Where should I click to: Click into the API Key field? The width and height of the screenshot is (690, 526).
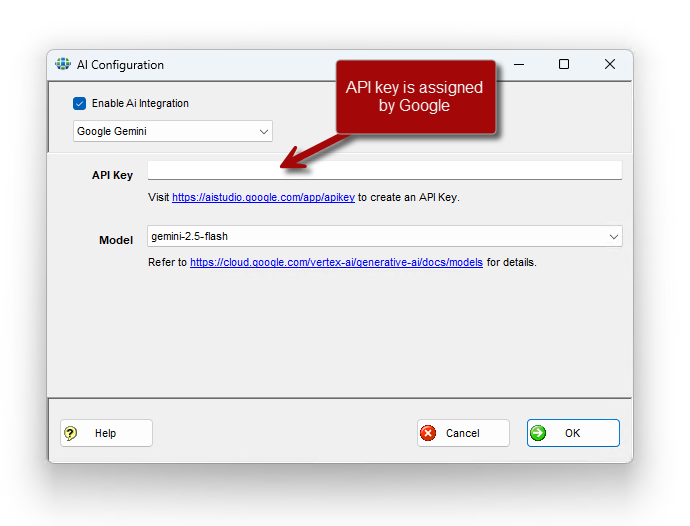pos(385,170)
